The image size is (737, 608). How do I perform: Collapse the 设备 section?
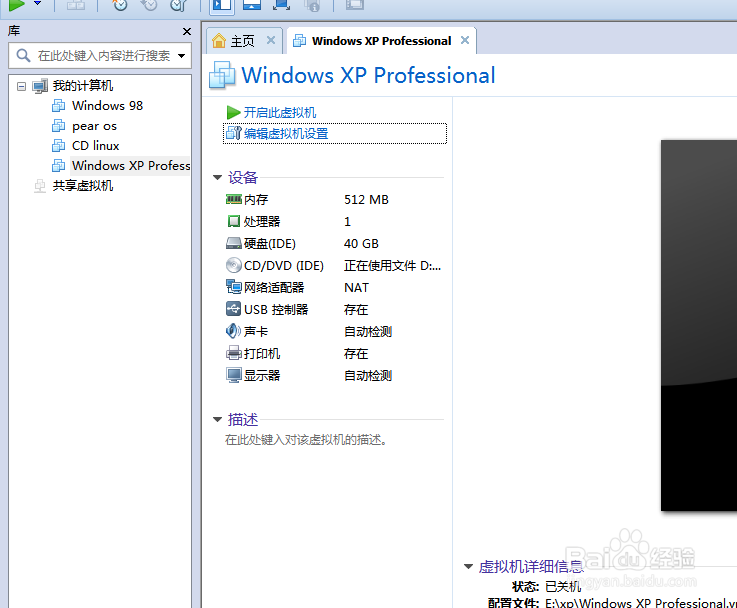coord(217,178)
